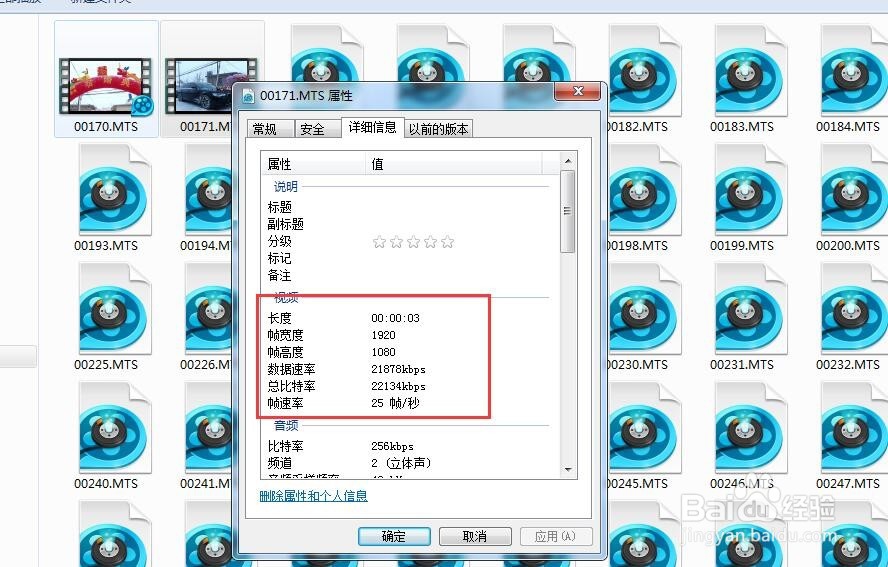Click the 频道 value 2 (立体声)

click(401, 463)
